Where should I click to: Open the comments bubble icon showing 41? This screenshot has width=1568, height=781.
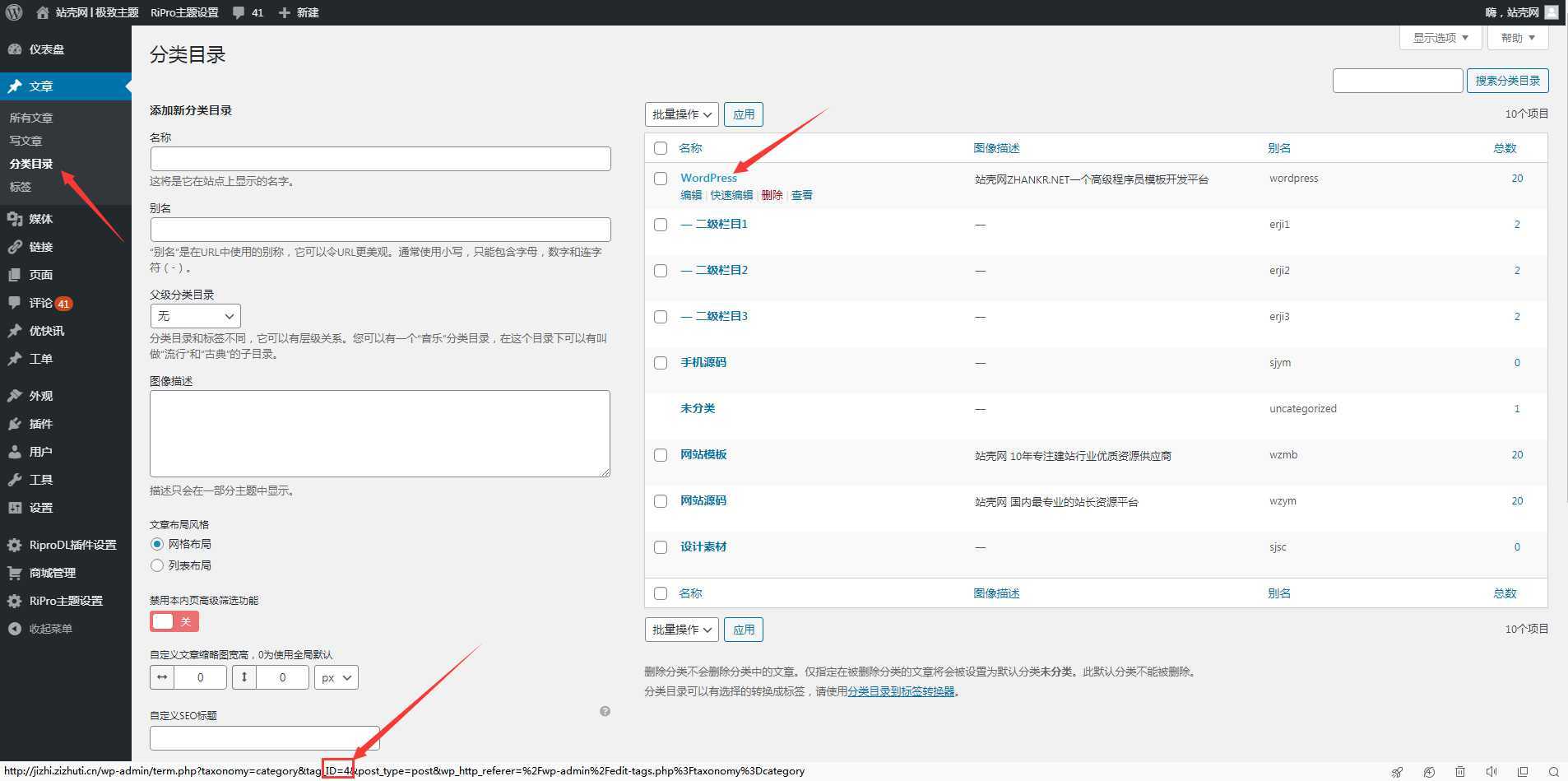tap(239, 12)
